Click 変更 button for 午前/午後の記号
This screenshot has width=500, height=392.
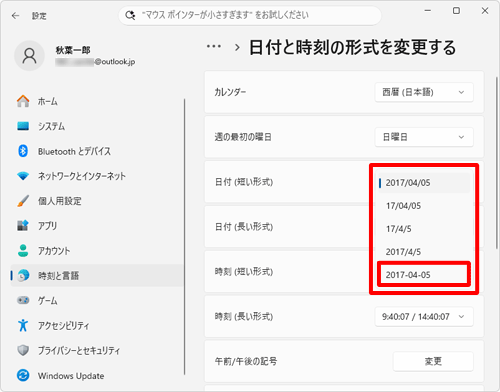(433, 361)
